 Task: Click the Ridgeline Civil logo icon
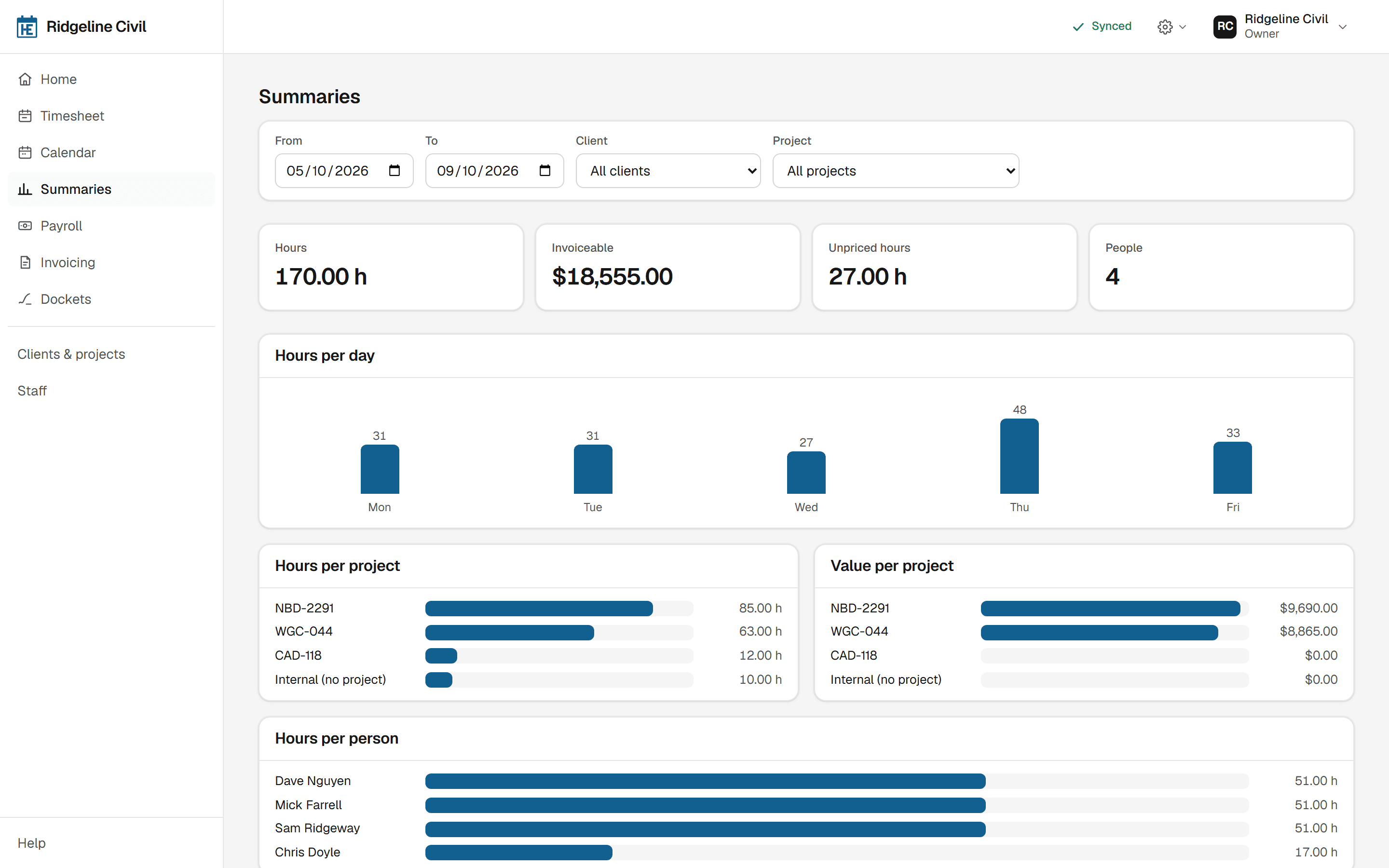[x=27, y=27]
